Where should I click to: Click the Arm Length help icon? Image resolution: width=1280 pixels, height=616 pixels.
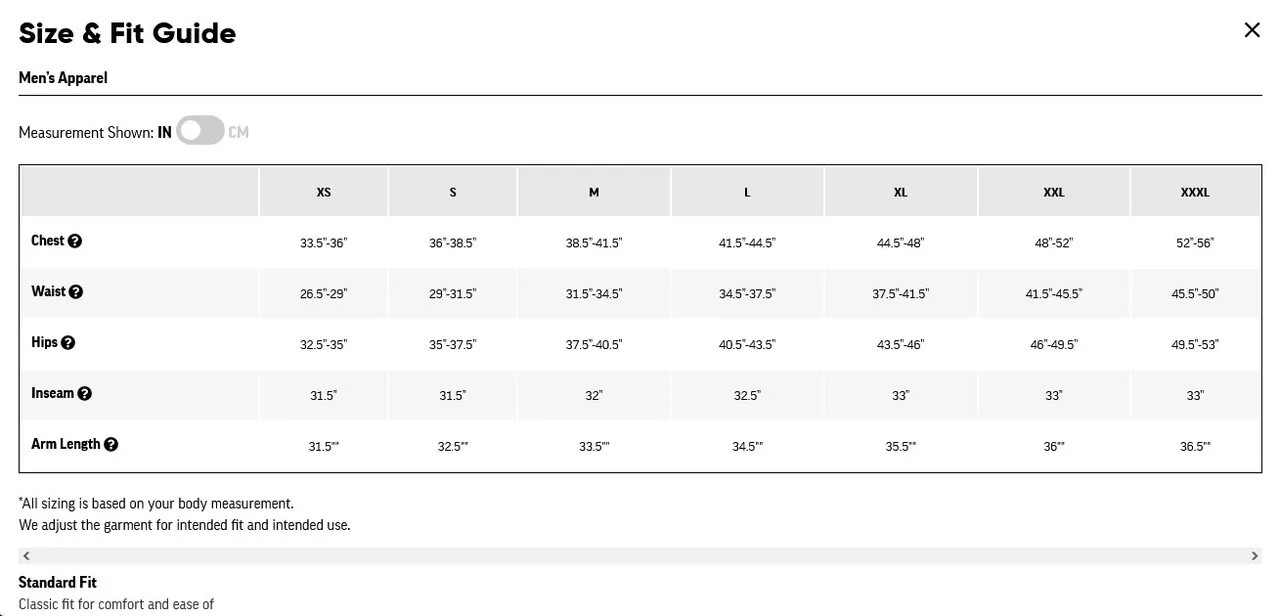tap(111, 445)
